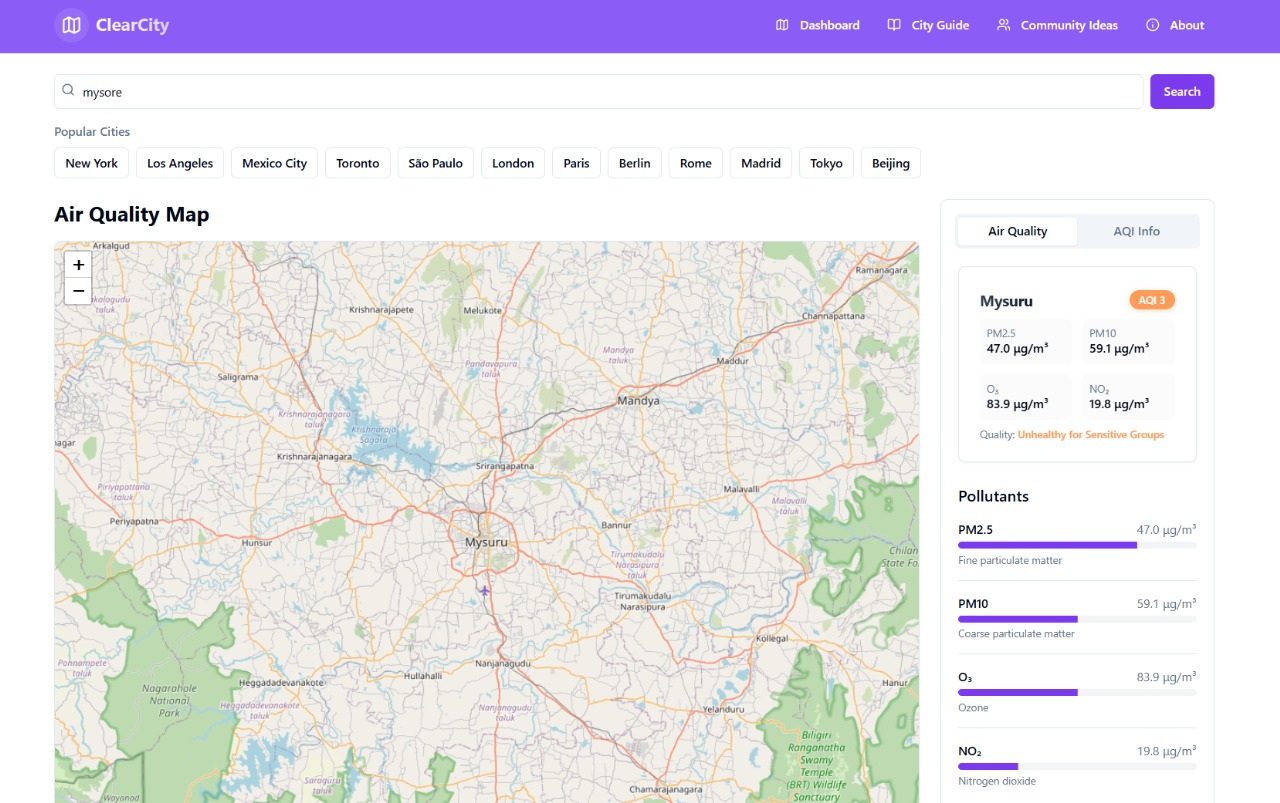Click the orange AQI 3 badge

(x=1152, y=300)
